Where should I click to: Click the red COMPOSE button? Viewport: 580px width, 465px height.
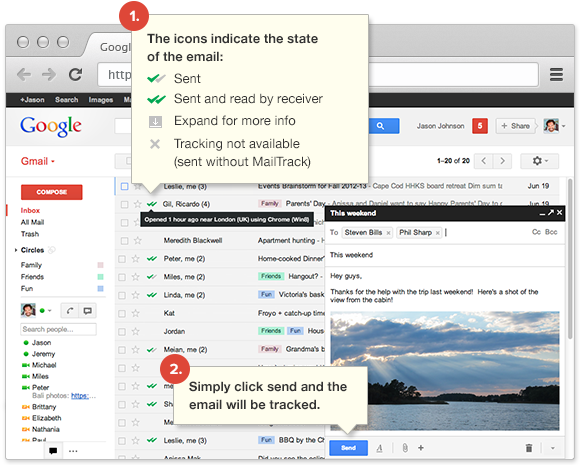click(x=52, y=192)
